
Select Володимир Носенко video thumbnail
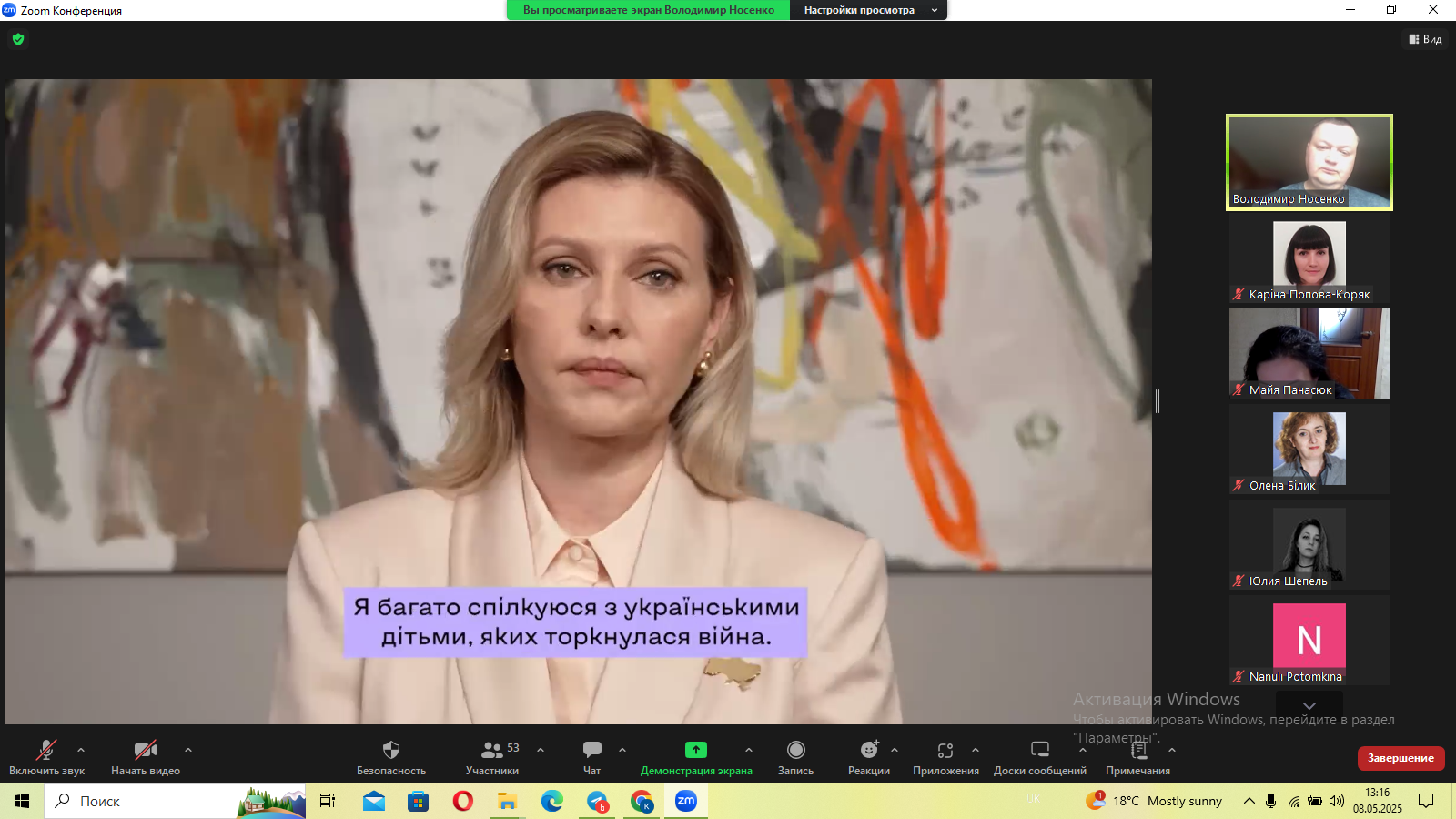pyautogui.click(x=1309, y=162)
